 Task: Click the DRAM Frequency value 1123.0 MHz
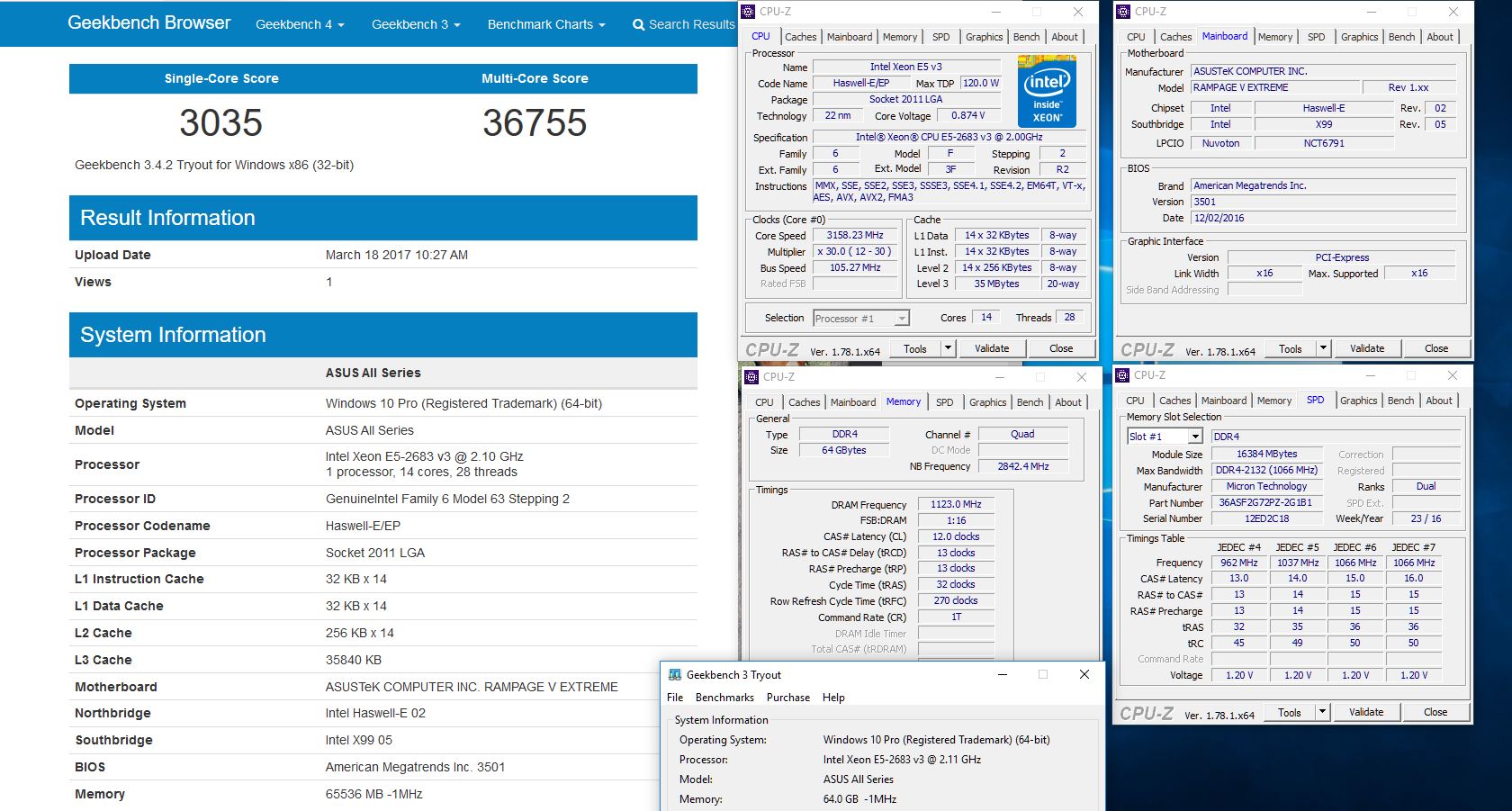point(956,504)
